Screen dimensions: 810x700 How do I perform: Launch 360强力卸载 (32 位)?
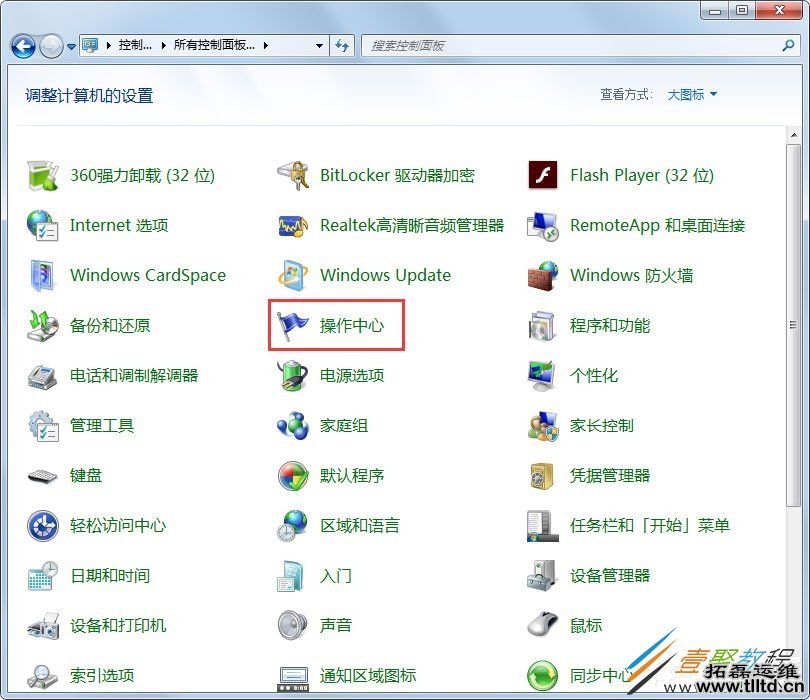pos(142,175)
